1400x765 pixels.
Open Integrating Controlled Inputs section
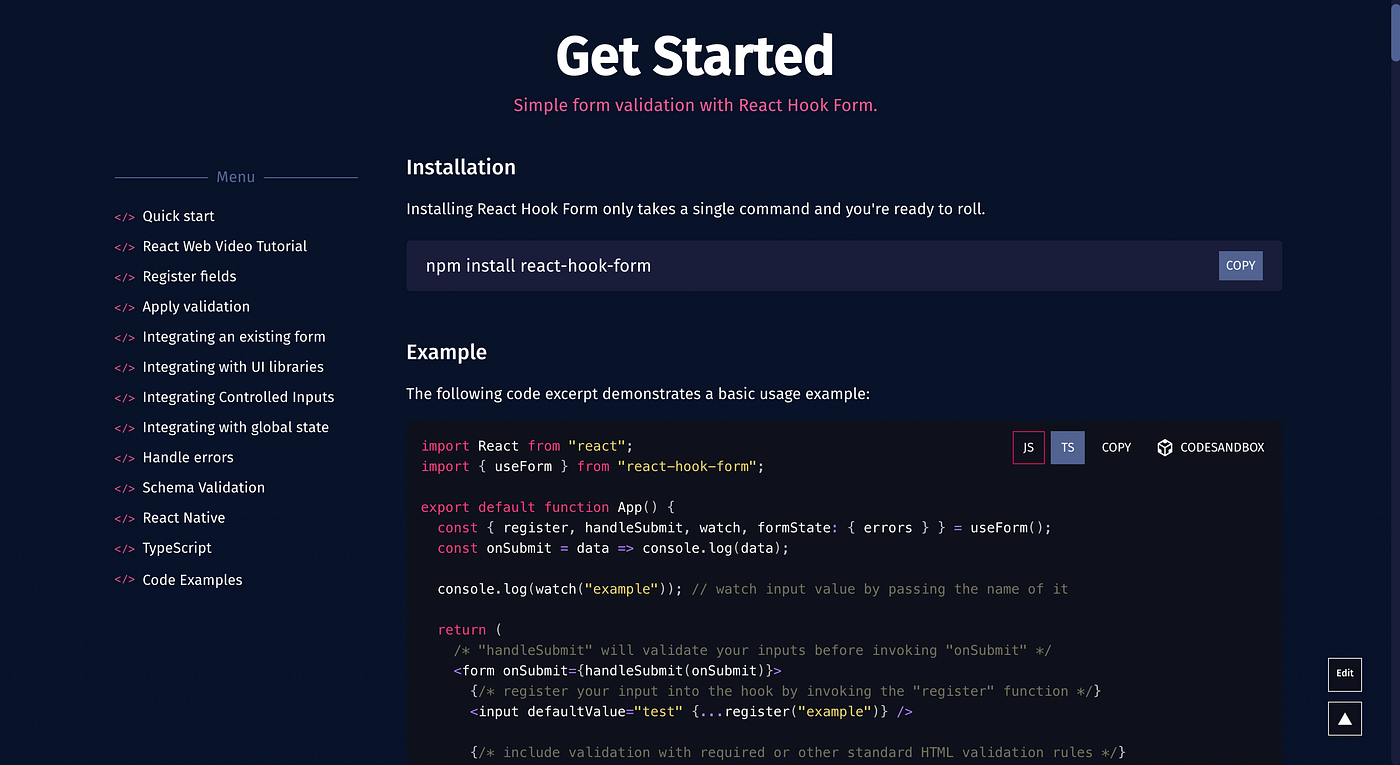(x=238, y=397)
